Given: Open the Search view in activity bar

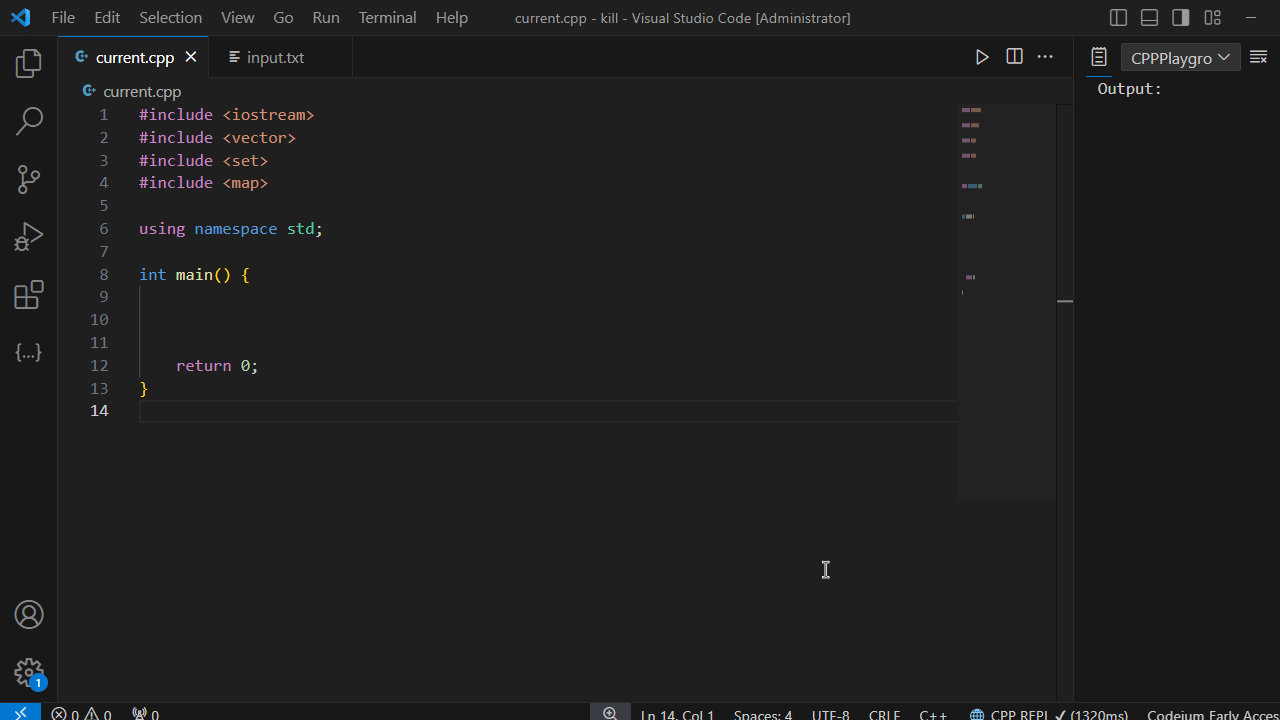Looking at the screenshot, I should pos(29,122).
